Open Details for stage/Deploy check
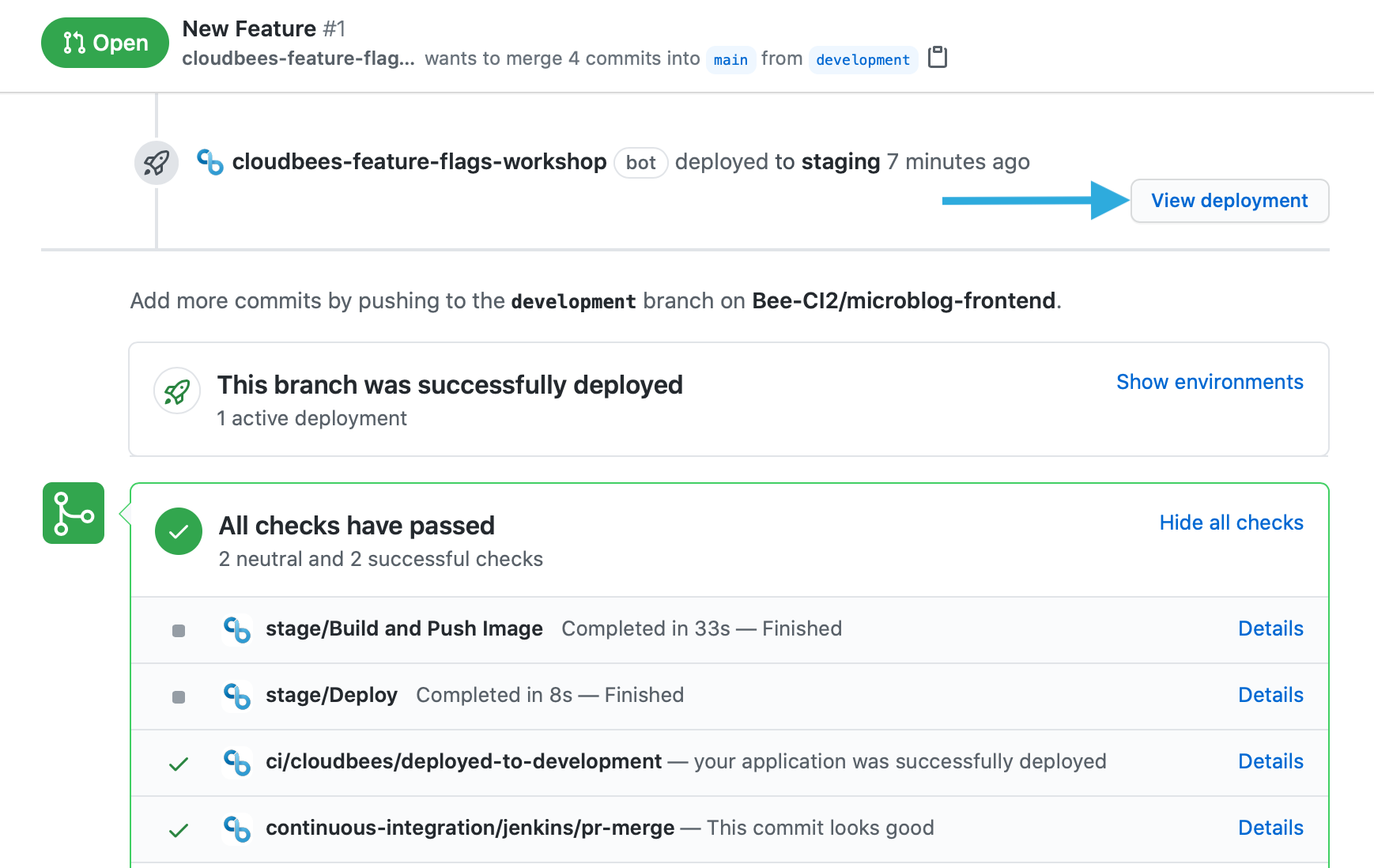Image resolution: width=1374 pixels, height=868 pixels. click(x=1270, y=695)
